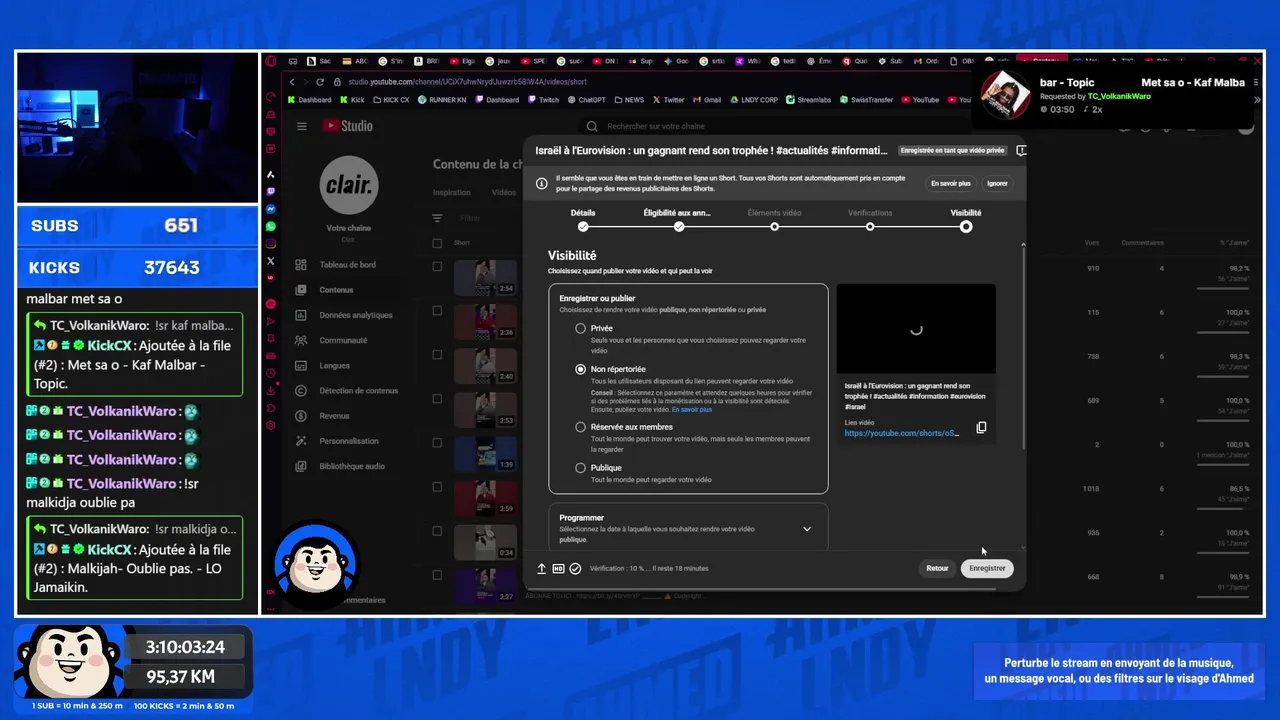This screenshot has height=720, width=1280.
Task: Open Communauté in Studio sidebar
Action: click(x=343, y=340)
